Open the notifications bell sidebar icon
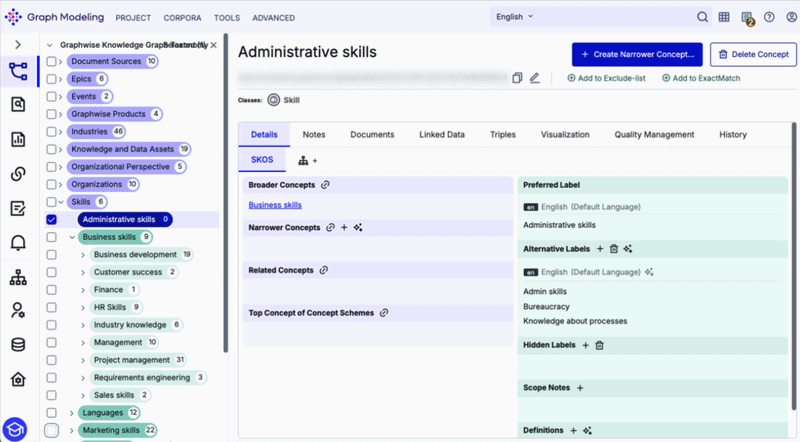Viewport: 800px width, 442px height. 18,242
